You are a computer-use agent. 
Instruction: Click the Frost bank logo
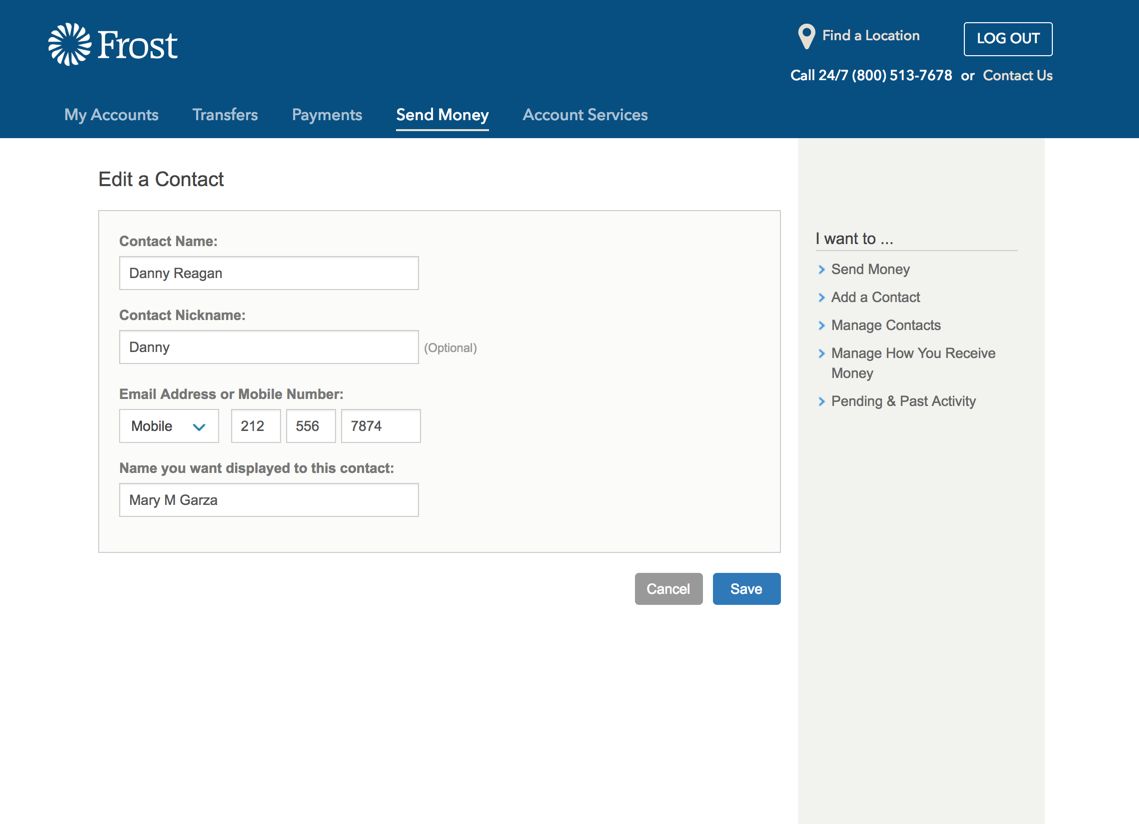click(x=112, y=43)
